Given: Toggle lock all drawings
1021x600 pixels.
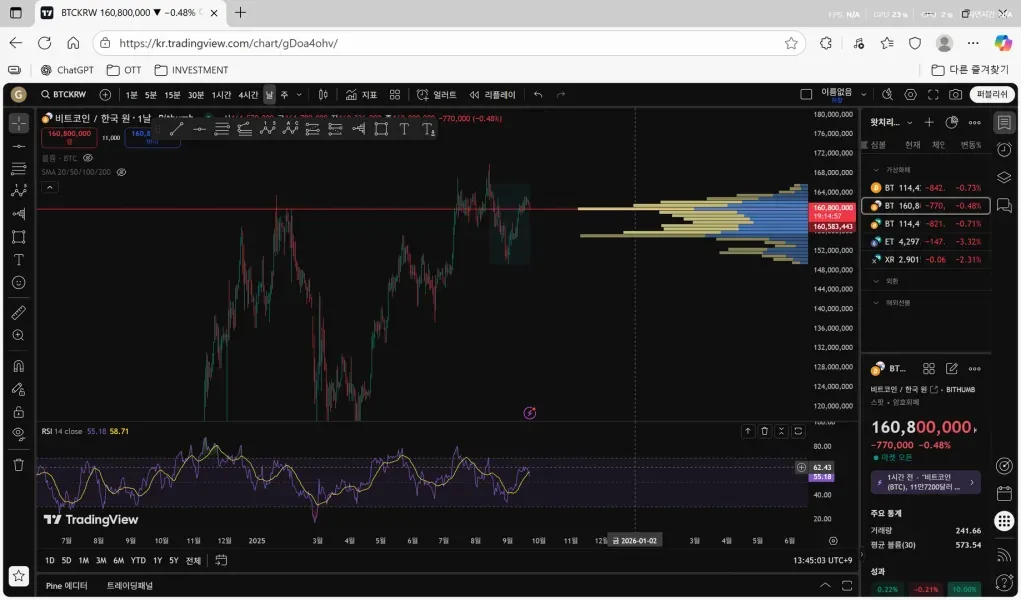Looking at the screenshot, I should click(x=19, y=412).
